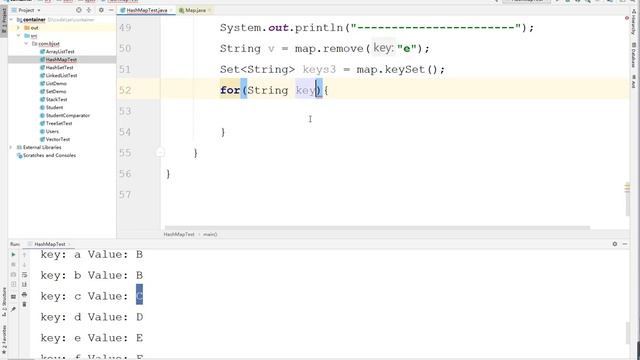Select HashMapTest in project tree

61,60
